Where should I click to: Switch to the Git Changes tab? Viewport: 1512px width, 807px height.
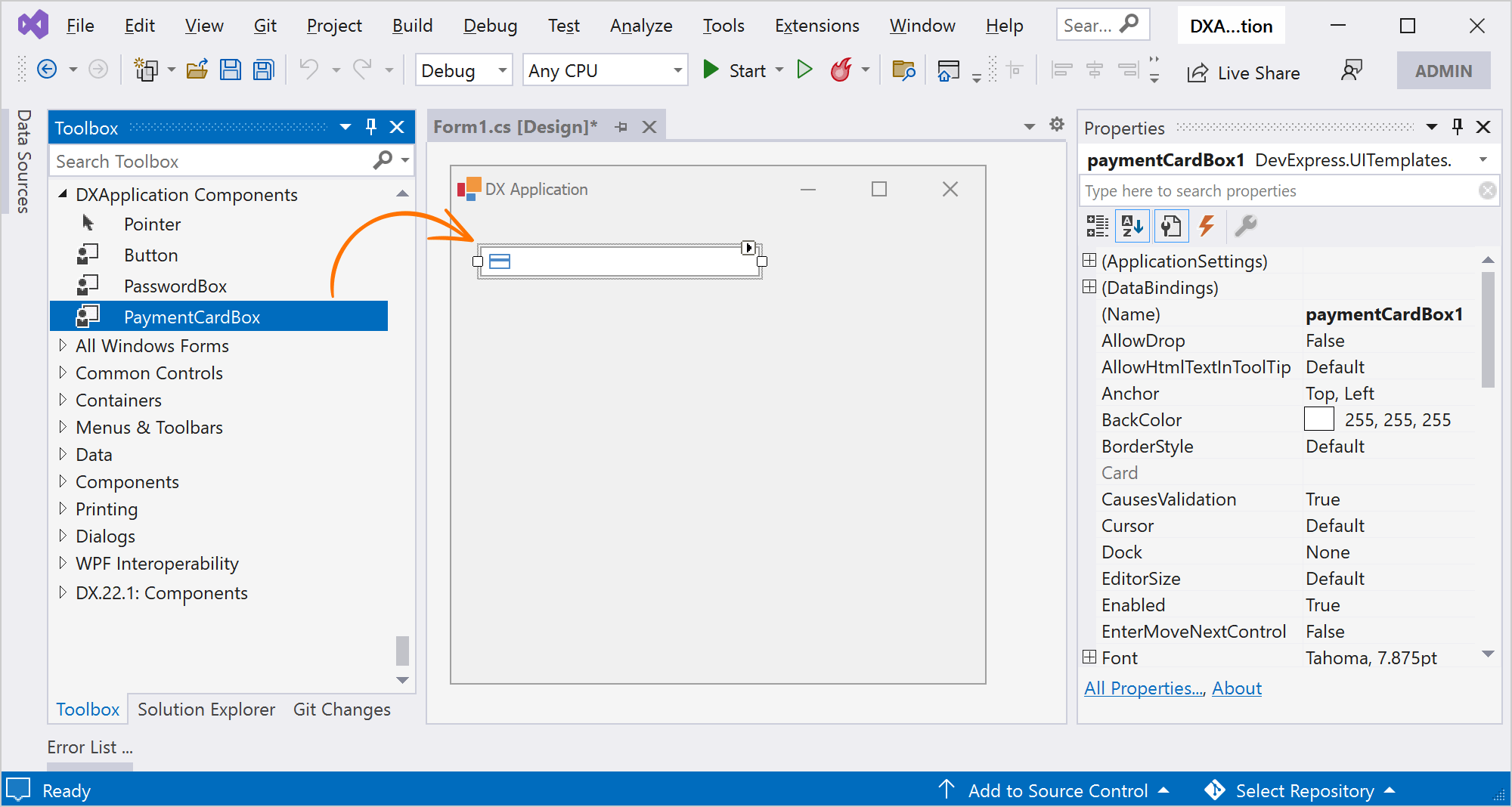[342, 710]
